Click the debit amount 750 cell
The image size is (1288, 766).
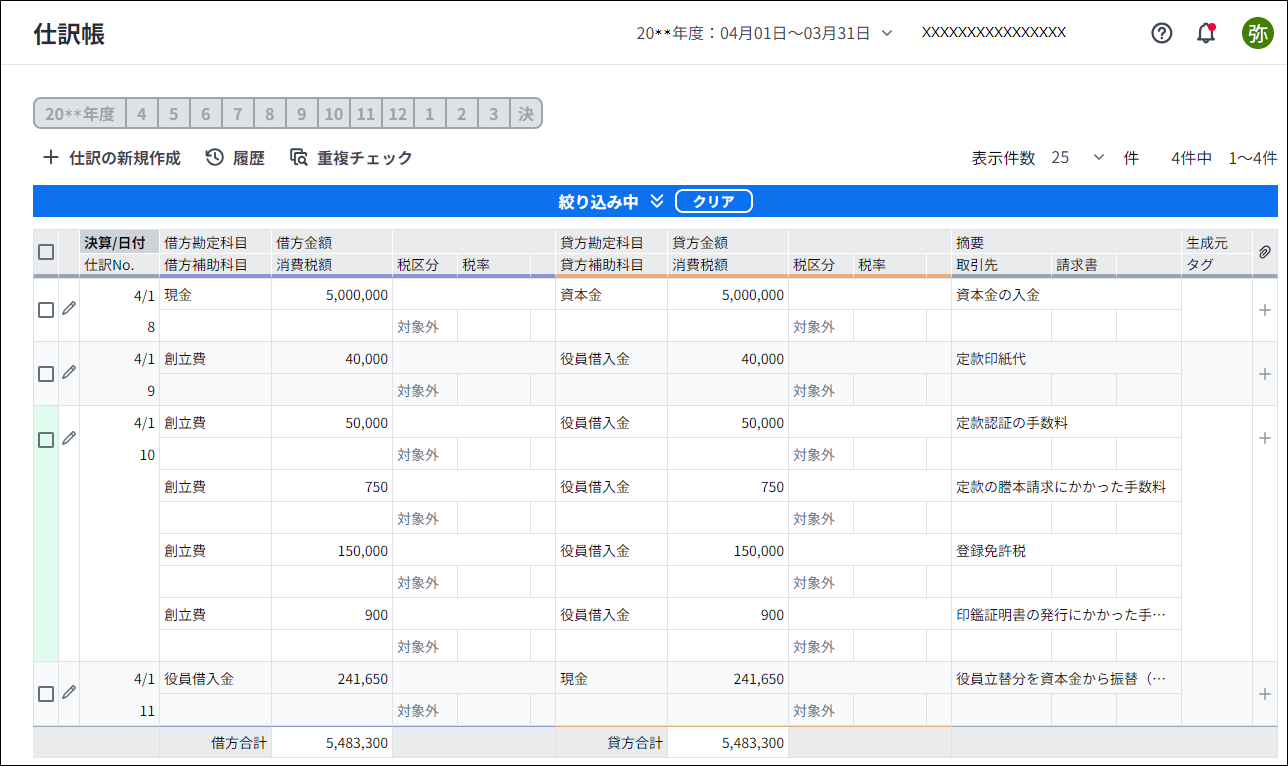point(332,487)
